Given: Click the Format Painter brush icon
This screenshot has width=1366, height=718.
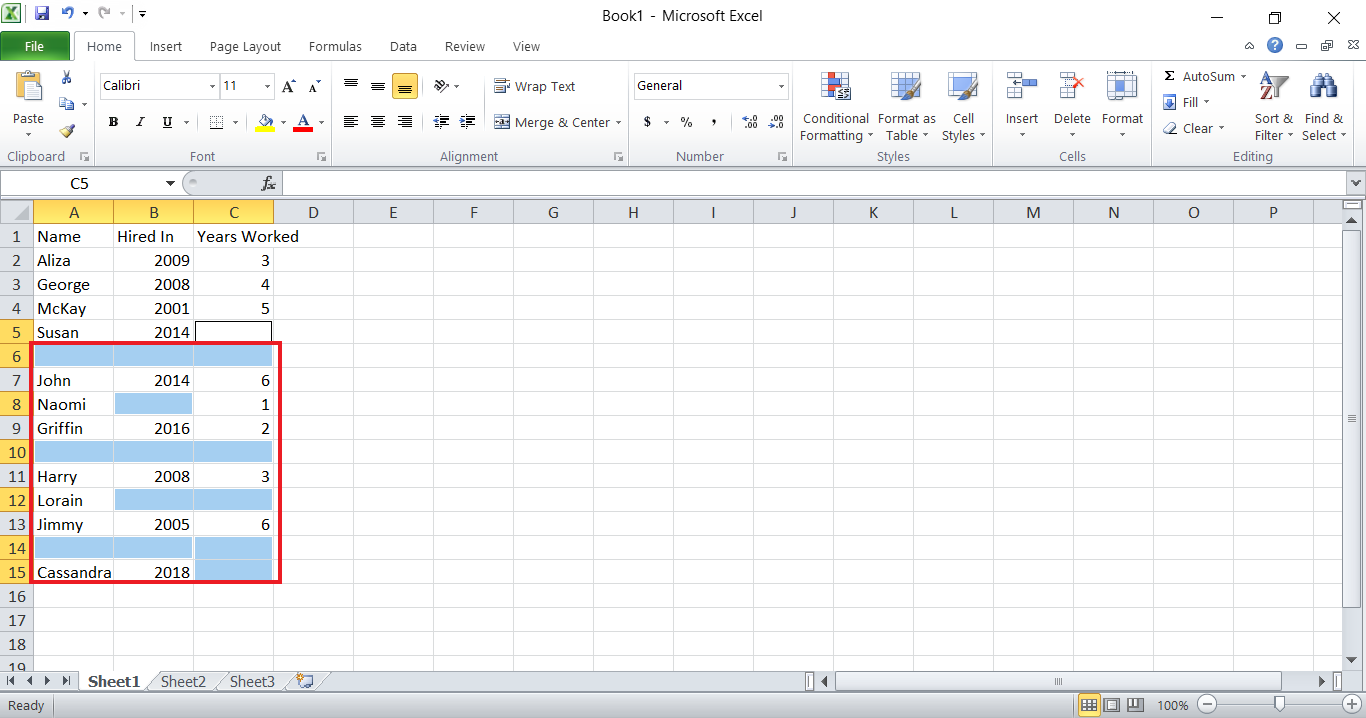Looking at the screenshot, I should coord(67,131).
